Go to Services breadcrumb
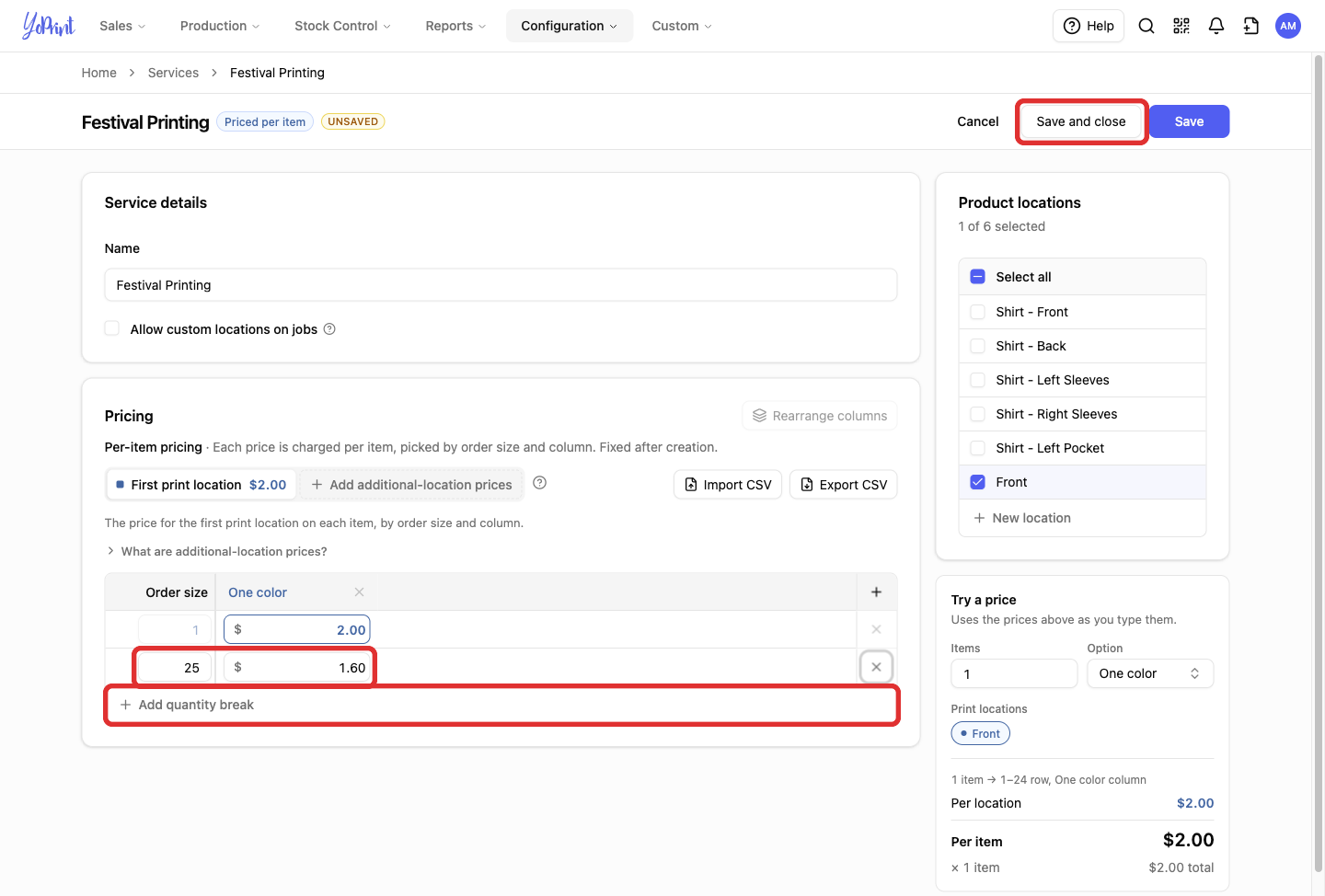1325x896 pixels. pos(173,73)
